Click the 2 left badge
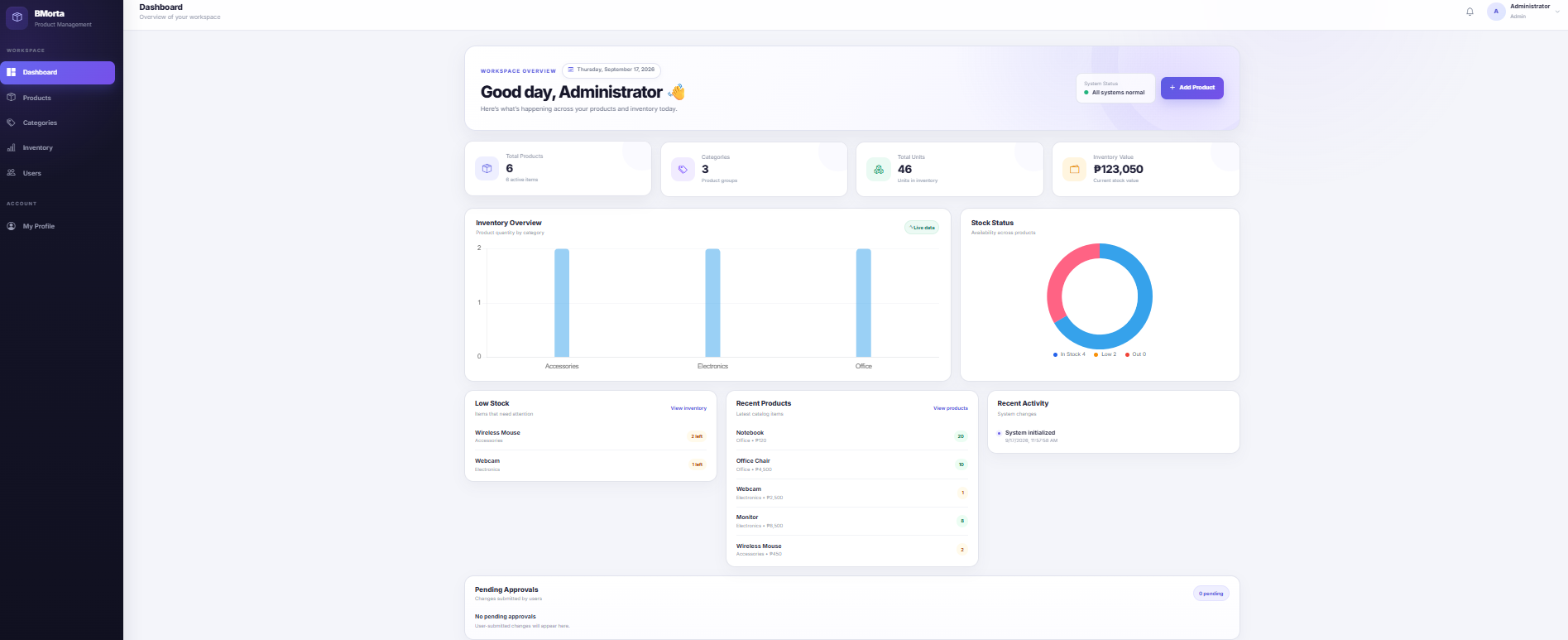 click(x=697, y=436)
